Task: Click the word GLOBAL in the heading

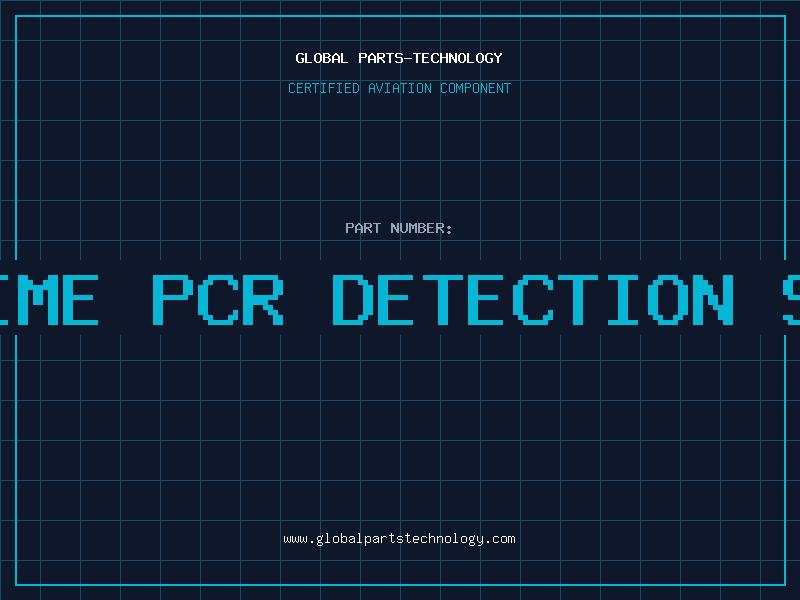Action: click(x=322, y=58)
